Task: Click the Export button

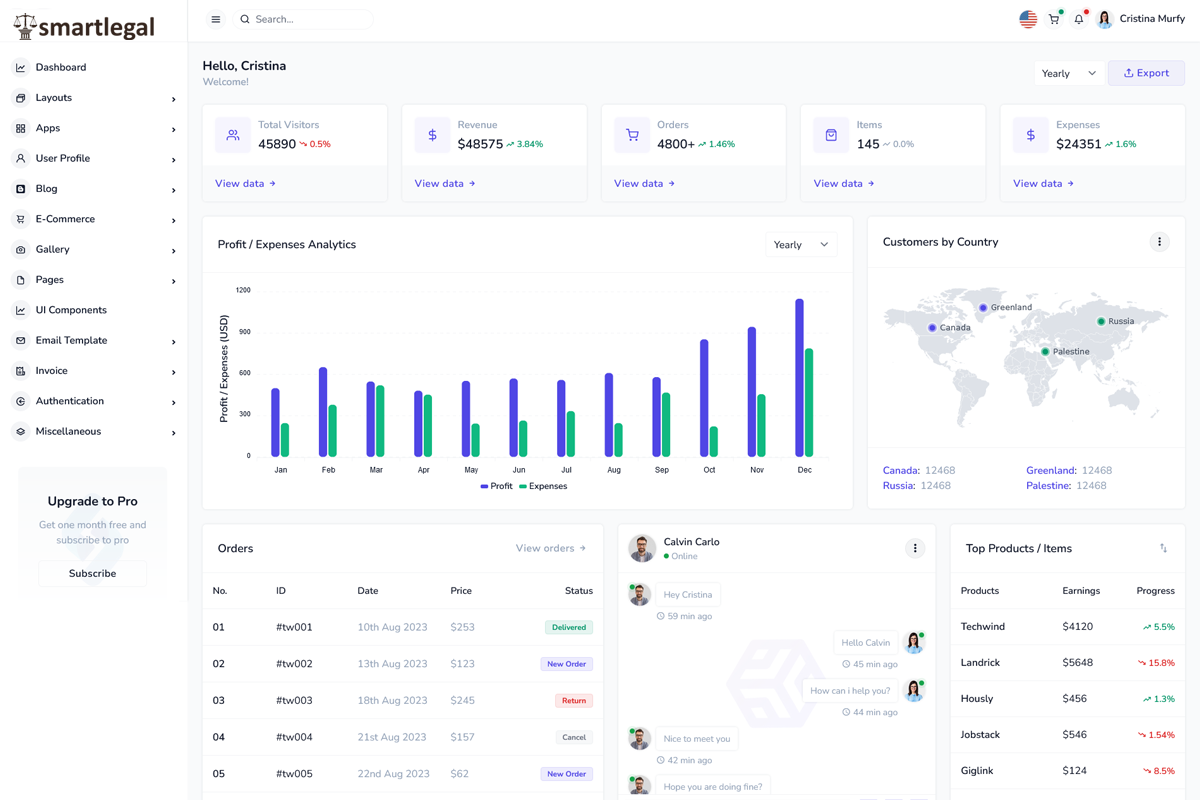Action: [x=1146, y=73]
